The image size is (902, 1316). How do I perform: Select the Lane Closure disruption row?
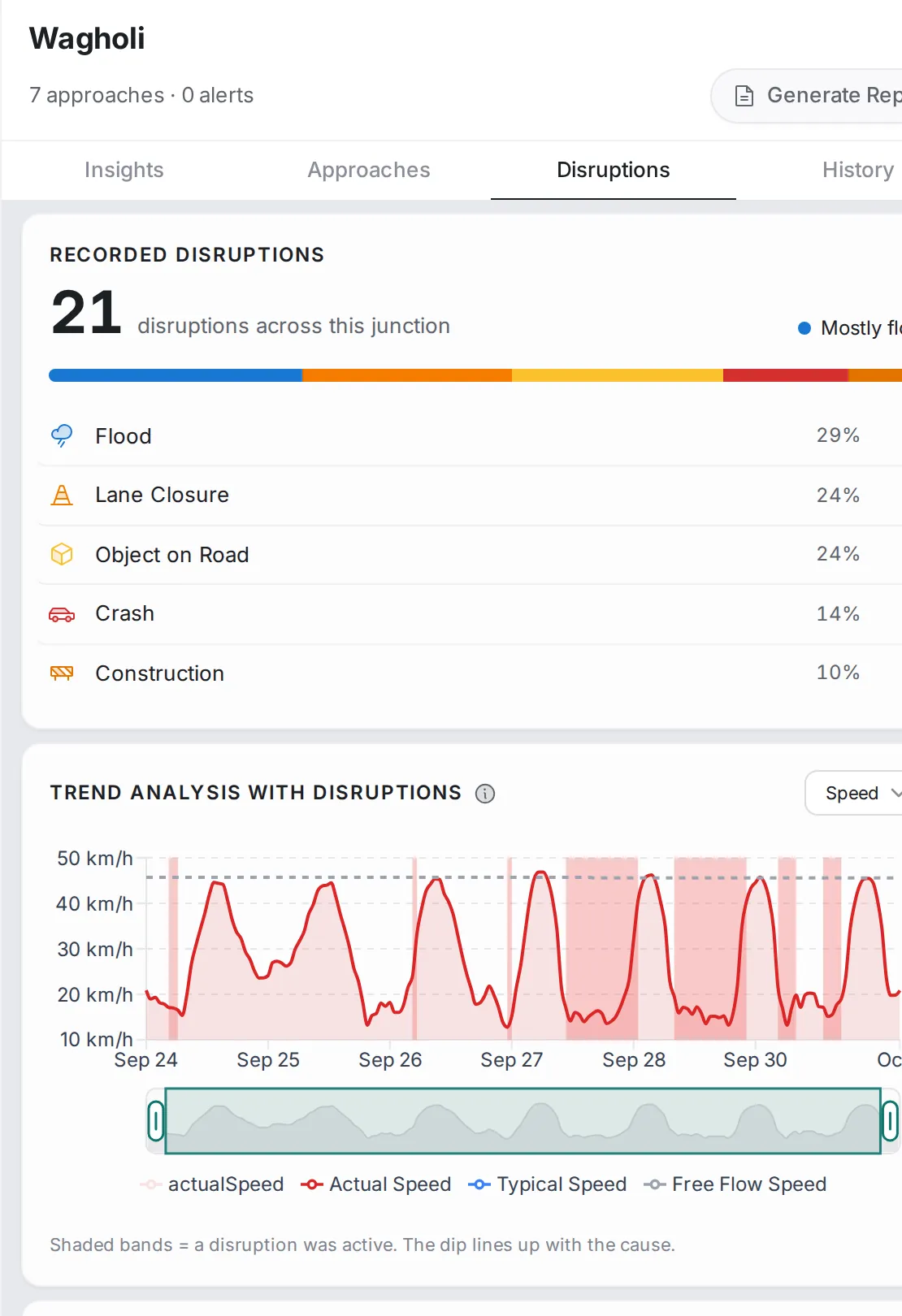click(470, 495)
